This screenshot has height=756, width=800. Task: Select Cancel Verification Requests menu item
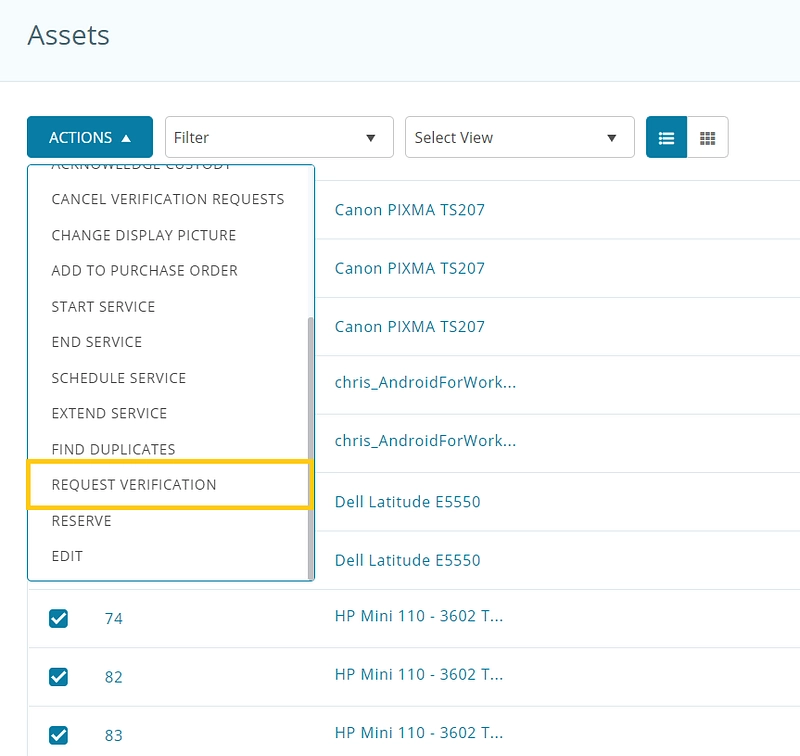click(168, 199)
